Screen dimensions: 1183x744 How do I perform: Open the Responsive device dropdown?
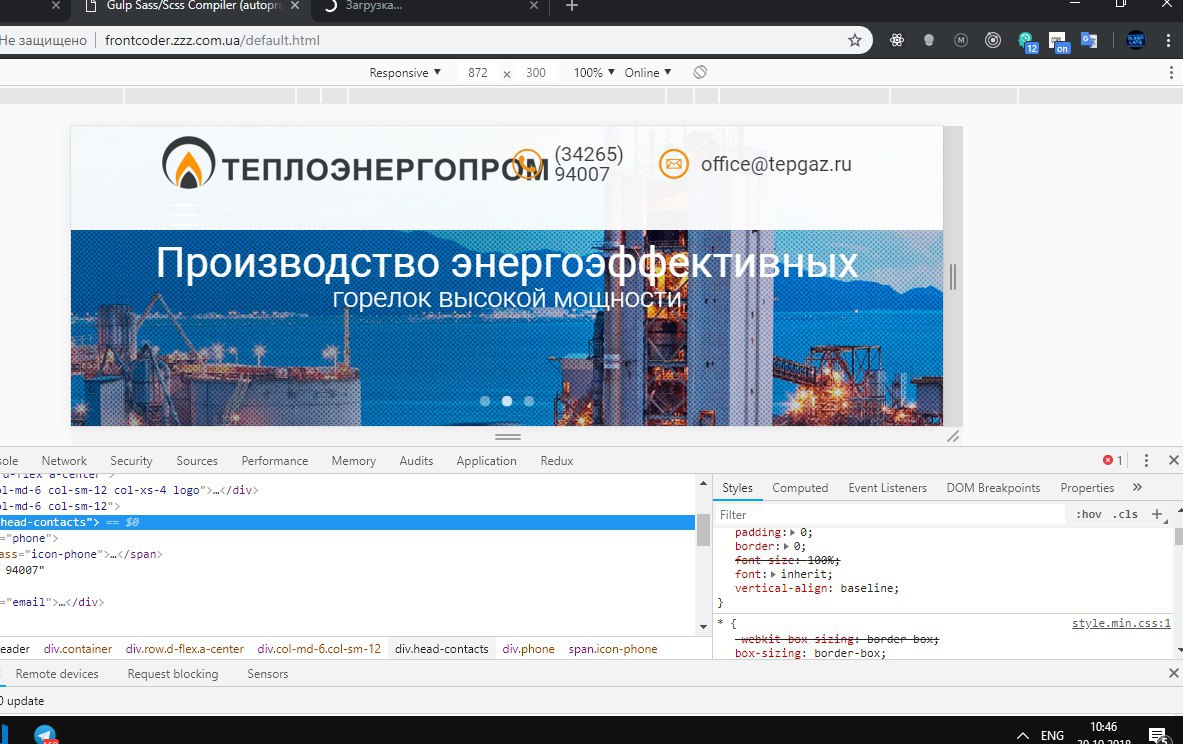click(405, 72)
